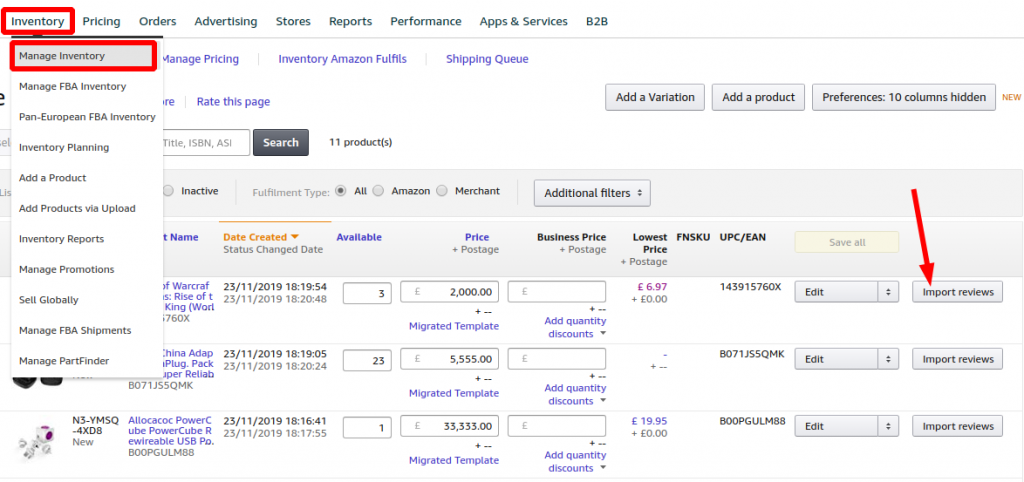Click Add a Variation button
1024x482 pixels.
(x=655, y=97)
